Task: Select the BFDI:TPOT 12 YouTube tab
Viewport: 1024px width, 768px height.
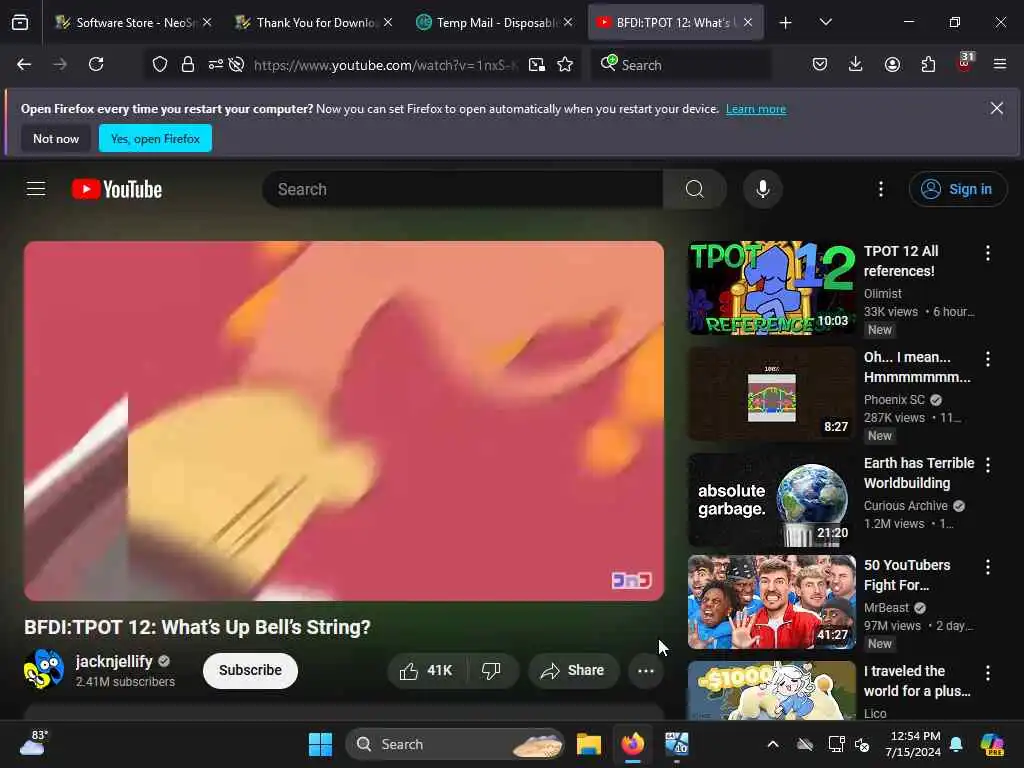Action: coord(675,22)
